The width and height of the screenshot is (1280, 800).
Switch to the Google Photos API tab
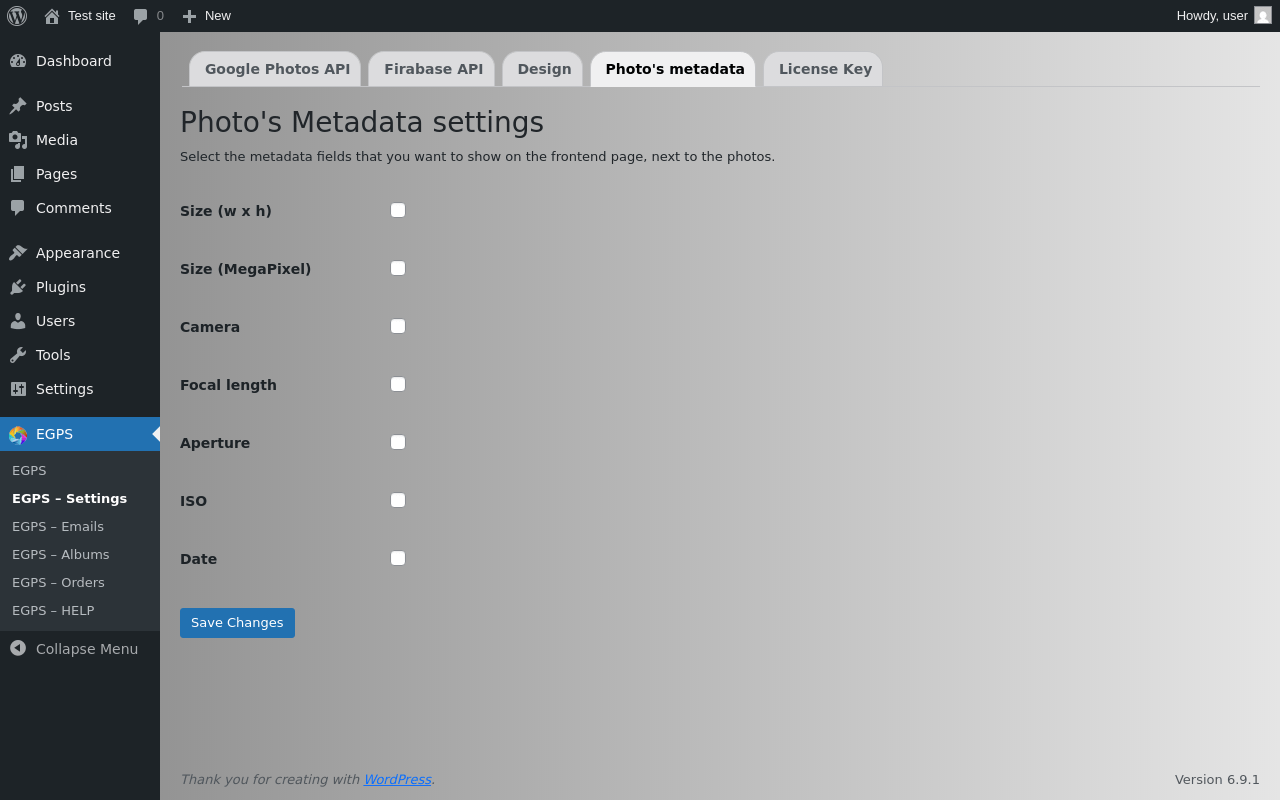277,69
